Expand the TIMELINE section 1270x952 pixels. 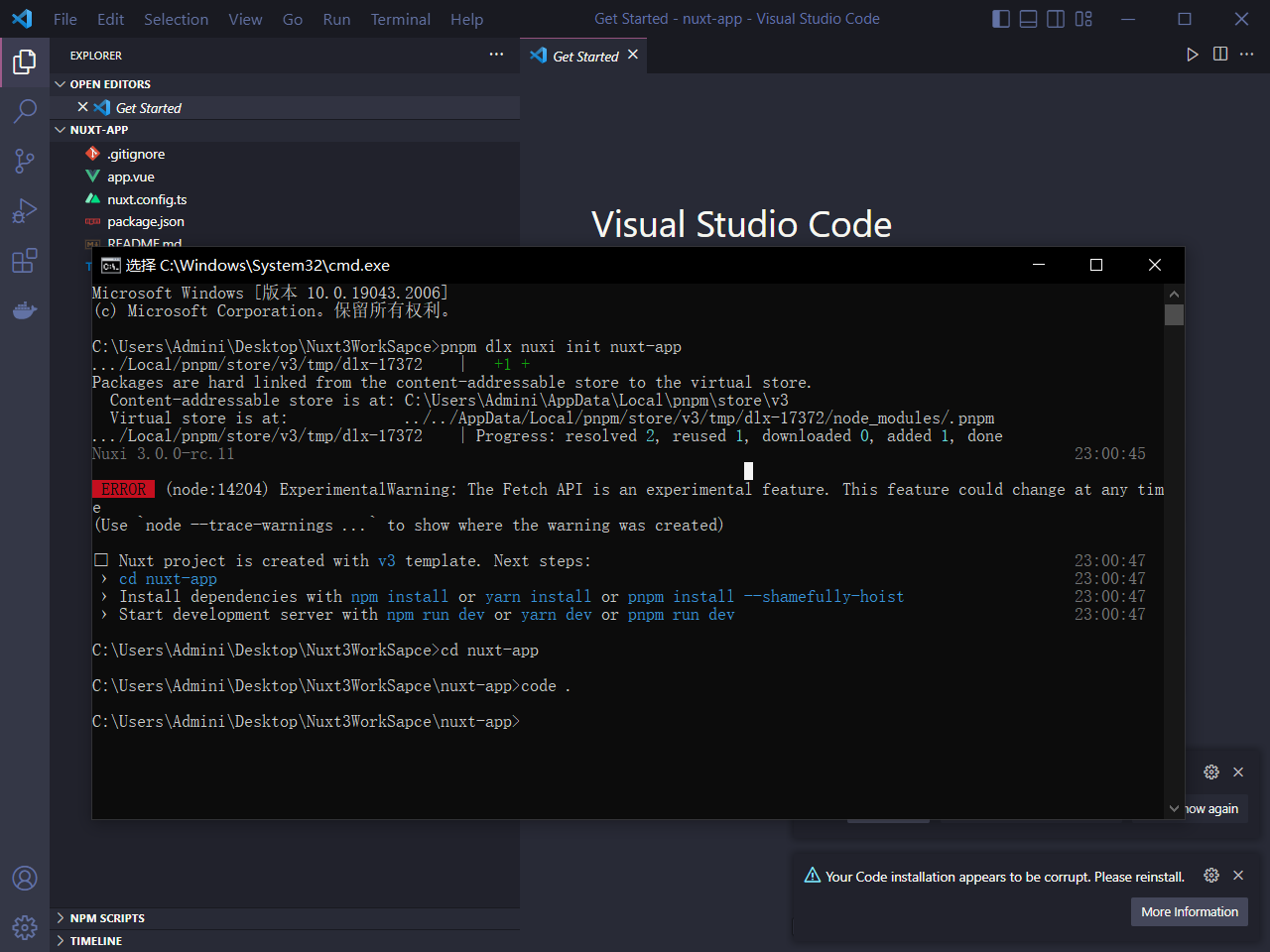coord(285,941)
